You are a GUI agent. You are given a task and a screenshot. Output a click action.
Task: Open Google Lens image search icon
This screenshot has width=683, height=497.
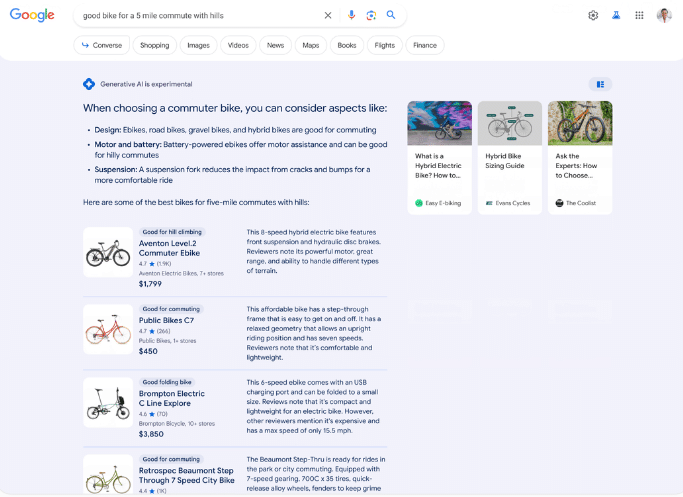click(x=371, y=15)
